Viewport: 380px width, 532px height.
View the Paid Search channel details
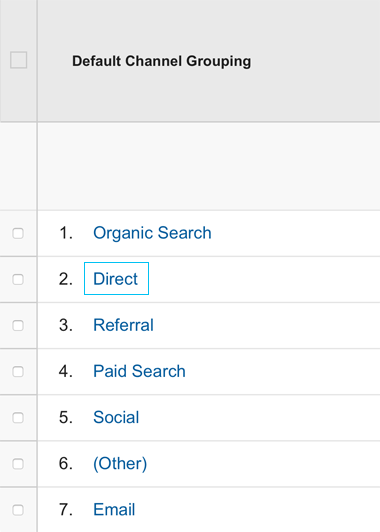[x=139, y=371]
